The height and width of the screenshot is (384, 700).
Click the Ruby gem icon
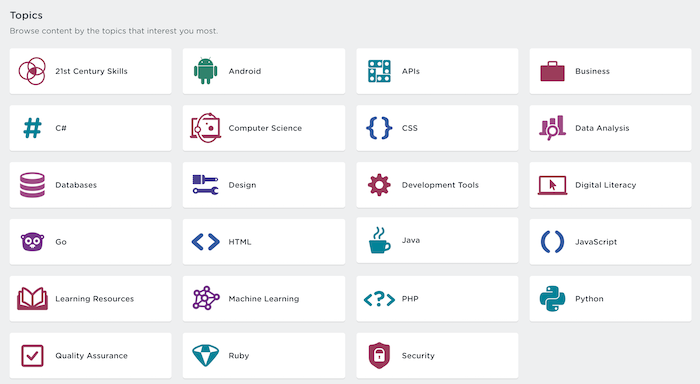[205, 355]
